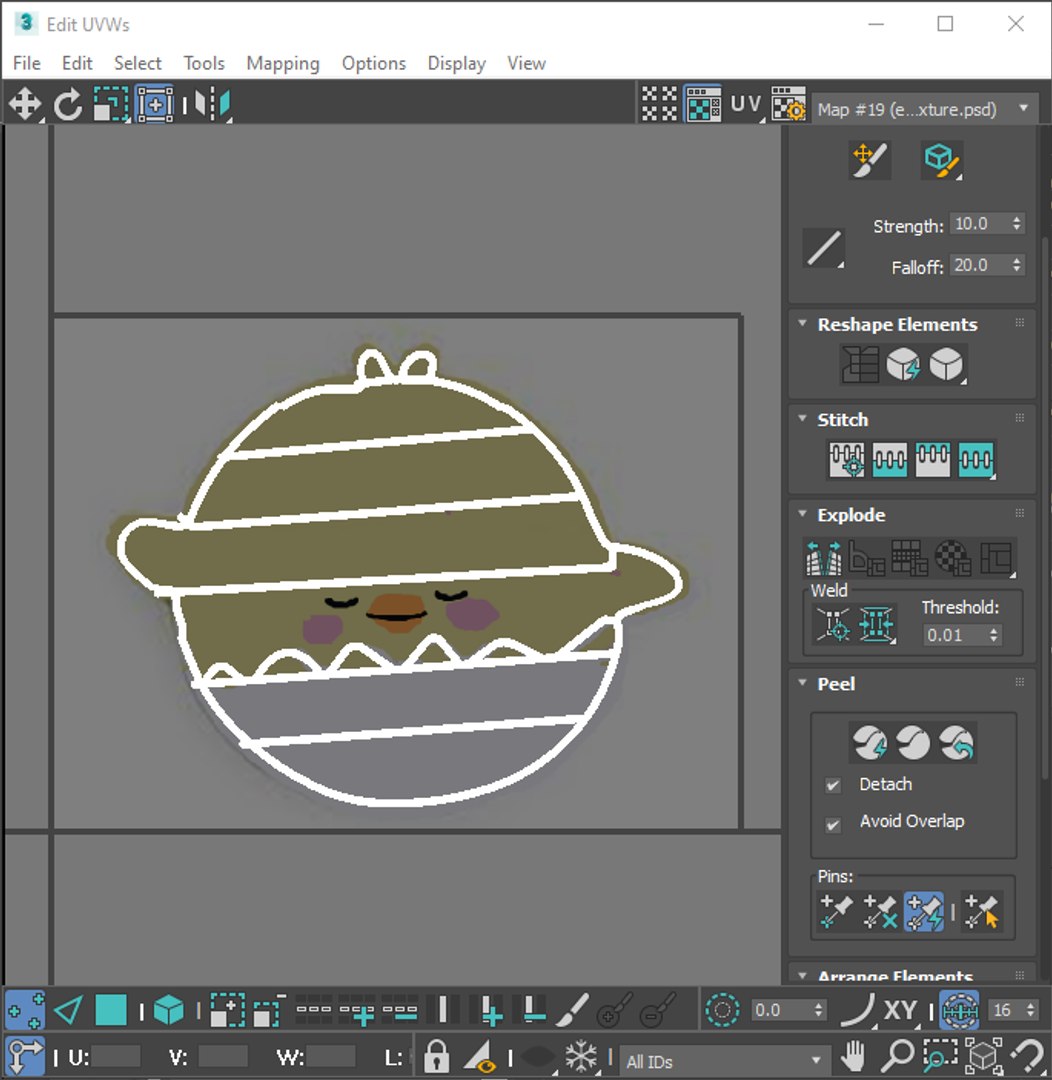
Task: Click the Select Pinned vertices icon with cursor
Action: 982,912
